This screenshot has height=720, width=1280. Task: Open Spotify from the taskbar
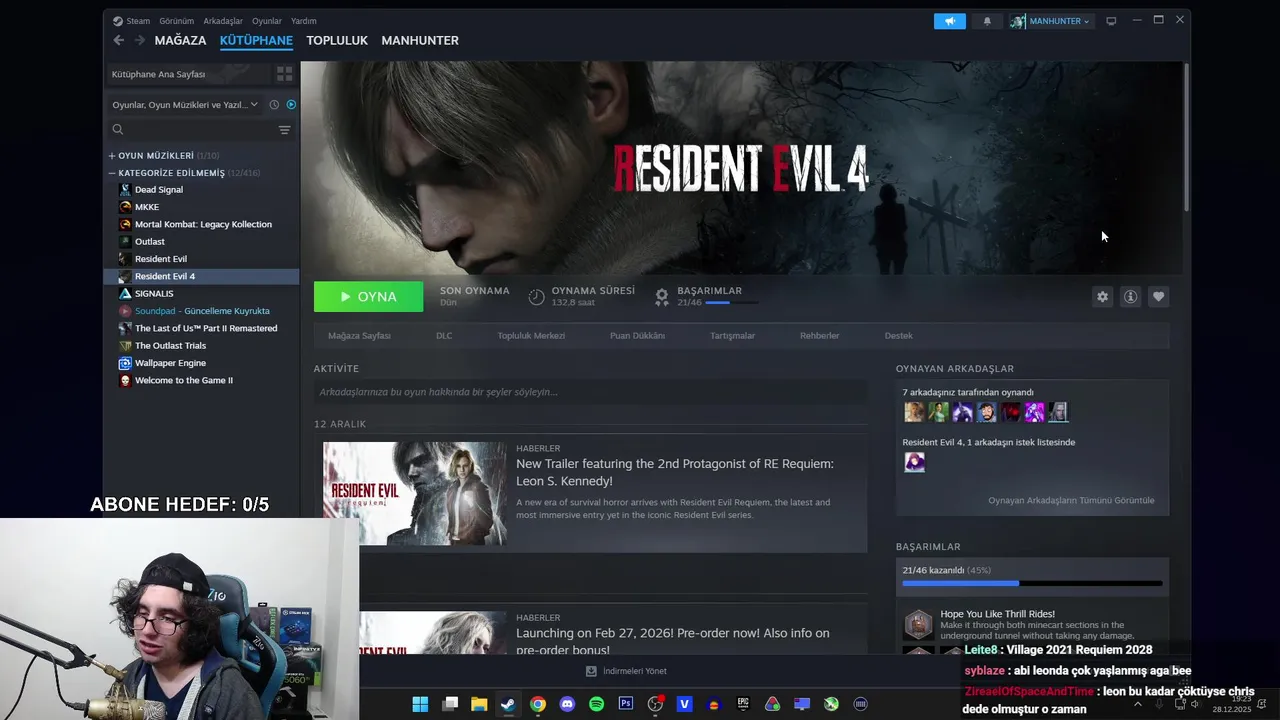click(x=597, y=704)
